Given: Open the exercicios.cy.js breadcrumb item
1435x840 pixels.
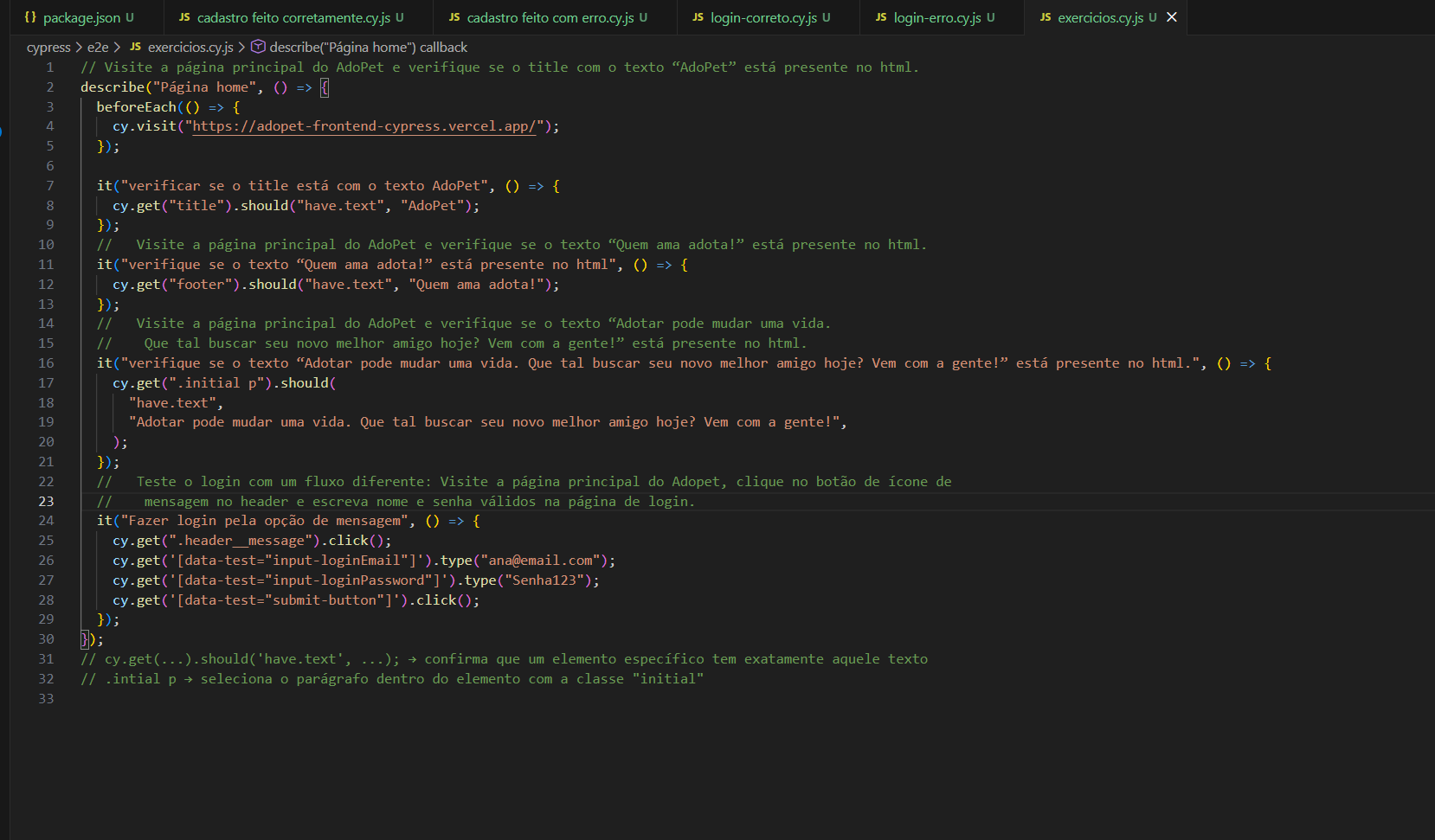Looking at the screenshot, I should click(x=182, y=48).
